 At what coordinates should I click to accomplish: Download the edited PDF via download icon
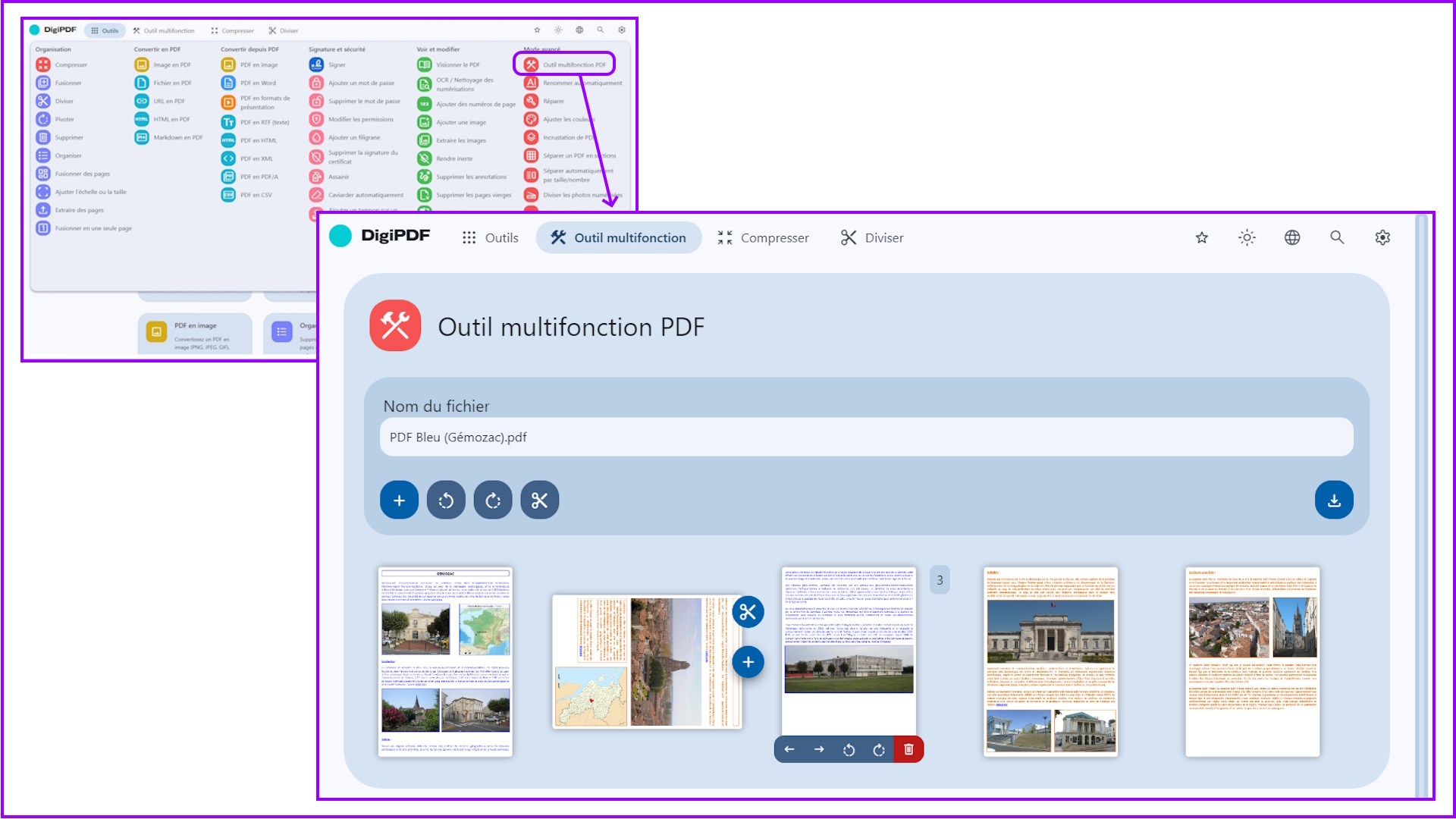pyautogui.click(x=1333, y=500)
